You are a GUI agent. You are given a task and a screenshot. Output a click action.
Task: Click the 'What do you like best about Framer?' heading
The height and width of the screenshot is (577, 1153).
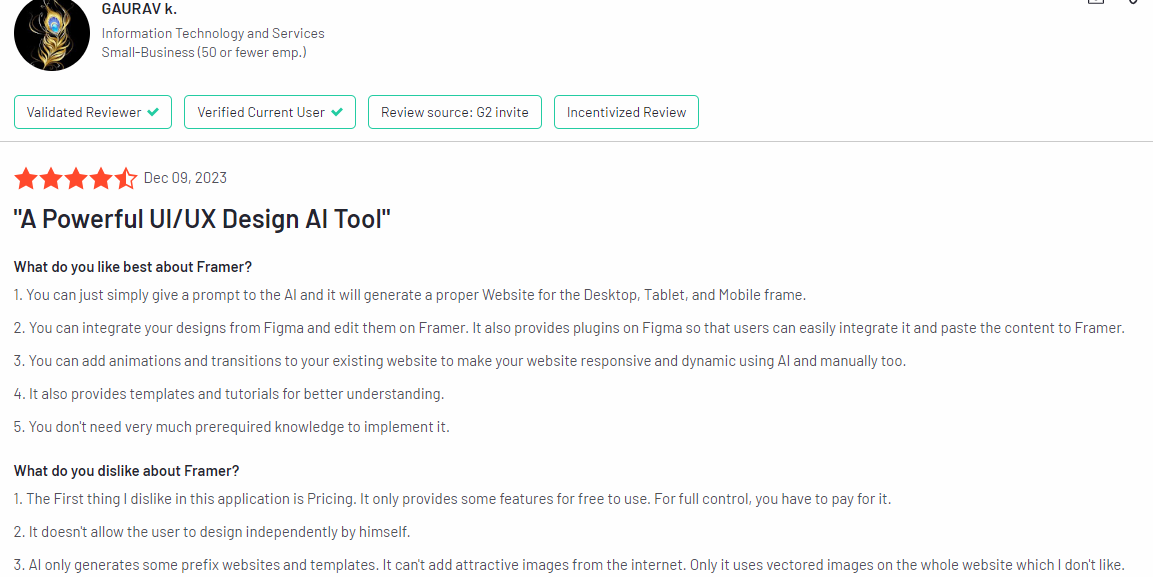point(133,267)
